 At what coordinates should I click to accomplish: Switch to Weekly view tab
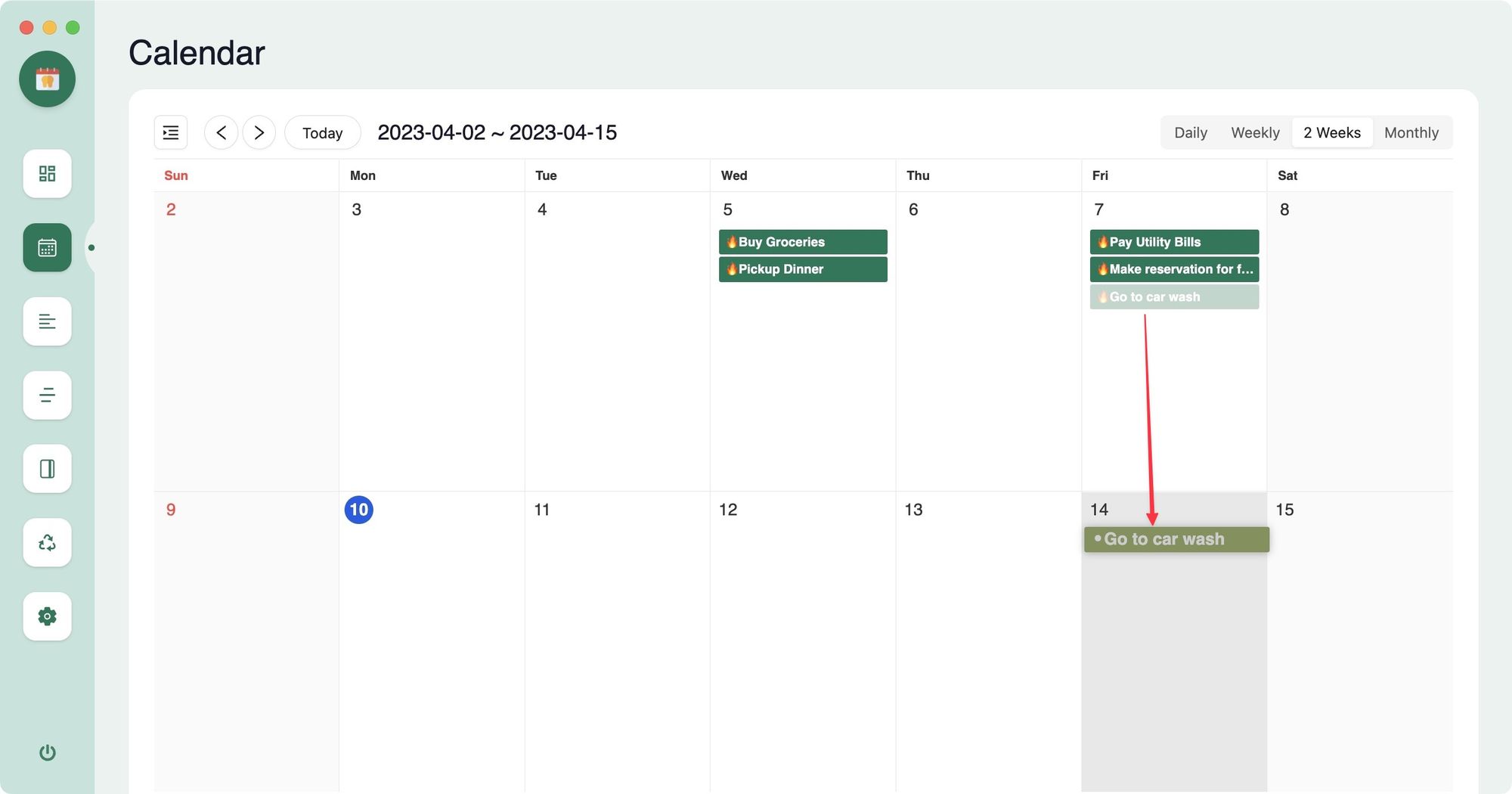(1255, 132)
